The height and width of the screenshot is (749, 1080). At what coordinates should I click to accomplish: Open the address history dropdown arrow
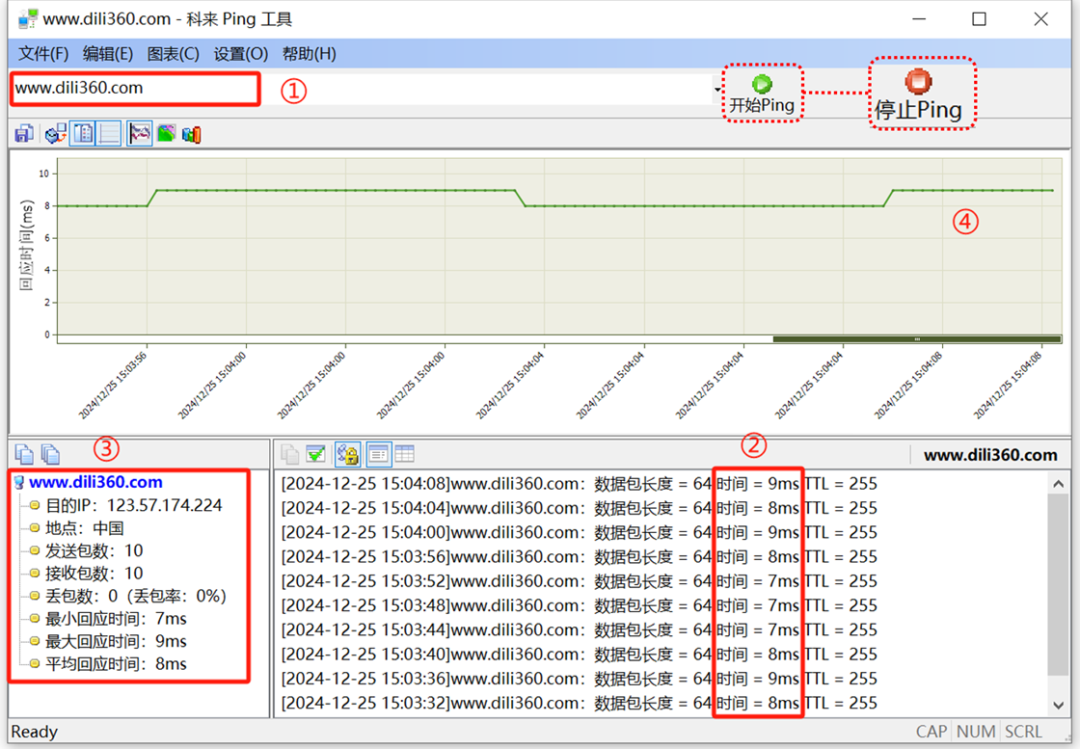(x=717, y=89)
